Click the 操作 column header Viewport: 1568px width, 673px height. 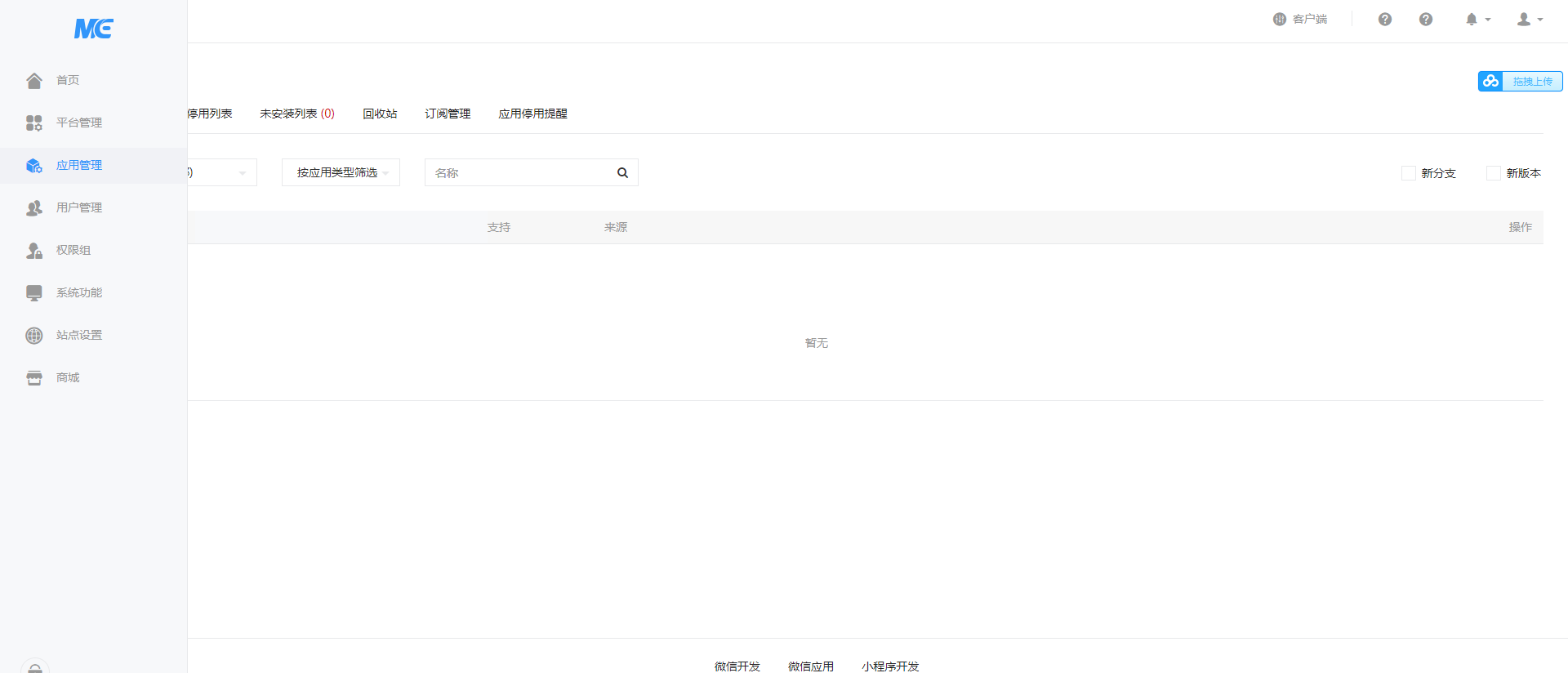(x=1520, y=227)
